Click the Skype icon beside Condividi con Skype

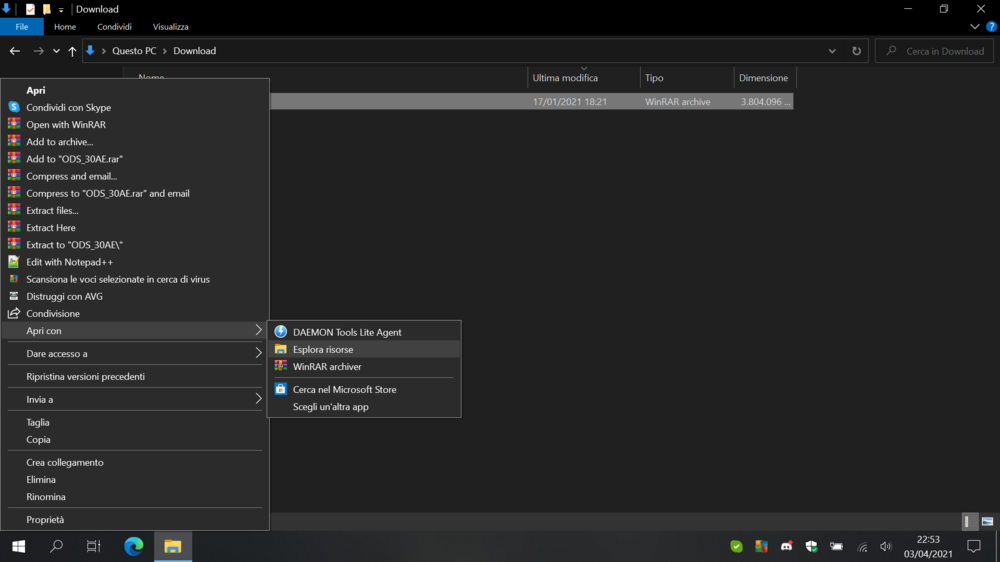click(13, 107)
